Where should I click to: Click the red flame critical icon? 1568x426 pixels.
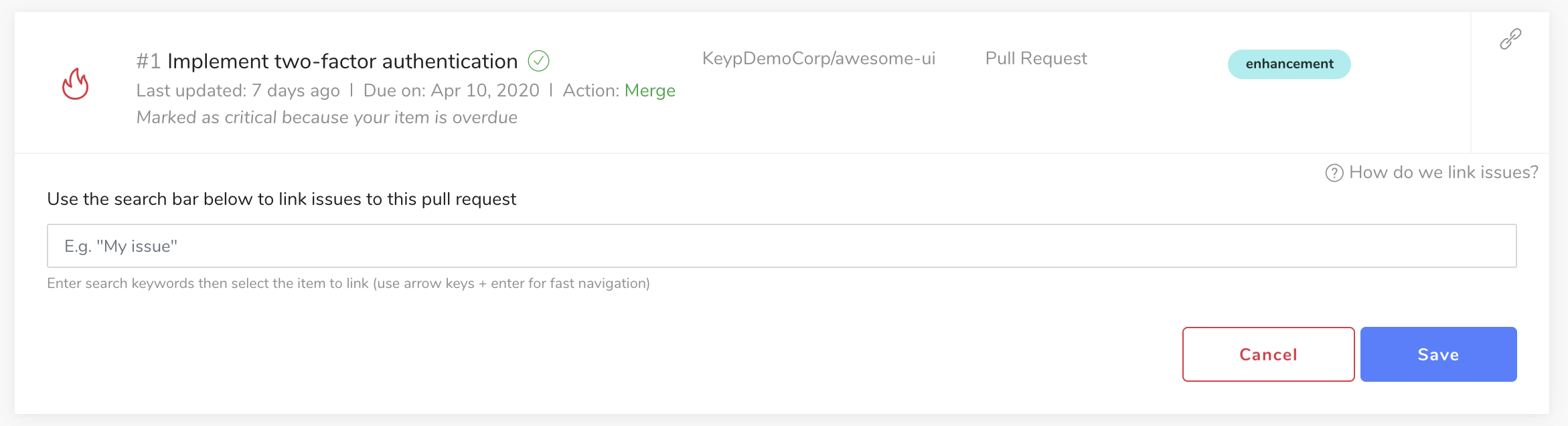76,84
